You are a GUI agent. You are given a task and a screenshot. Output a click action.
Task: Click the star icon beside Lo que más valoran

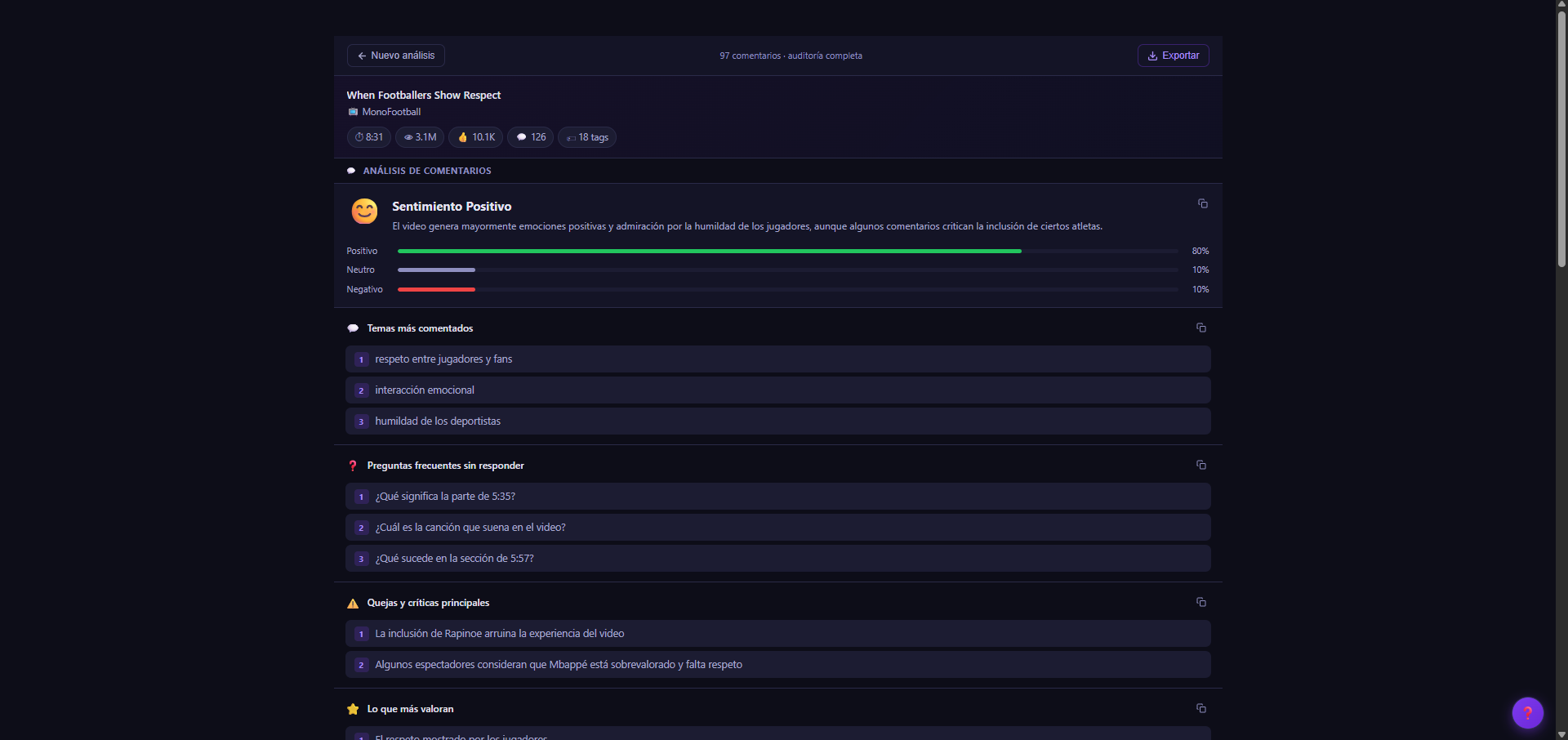click(353, 709)
